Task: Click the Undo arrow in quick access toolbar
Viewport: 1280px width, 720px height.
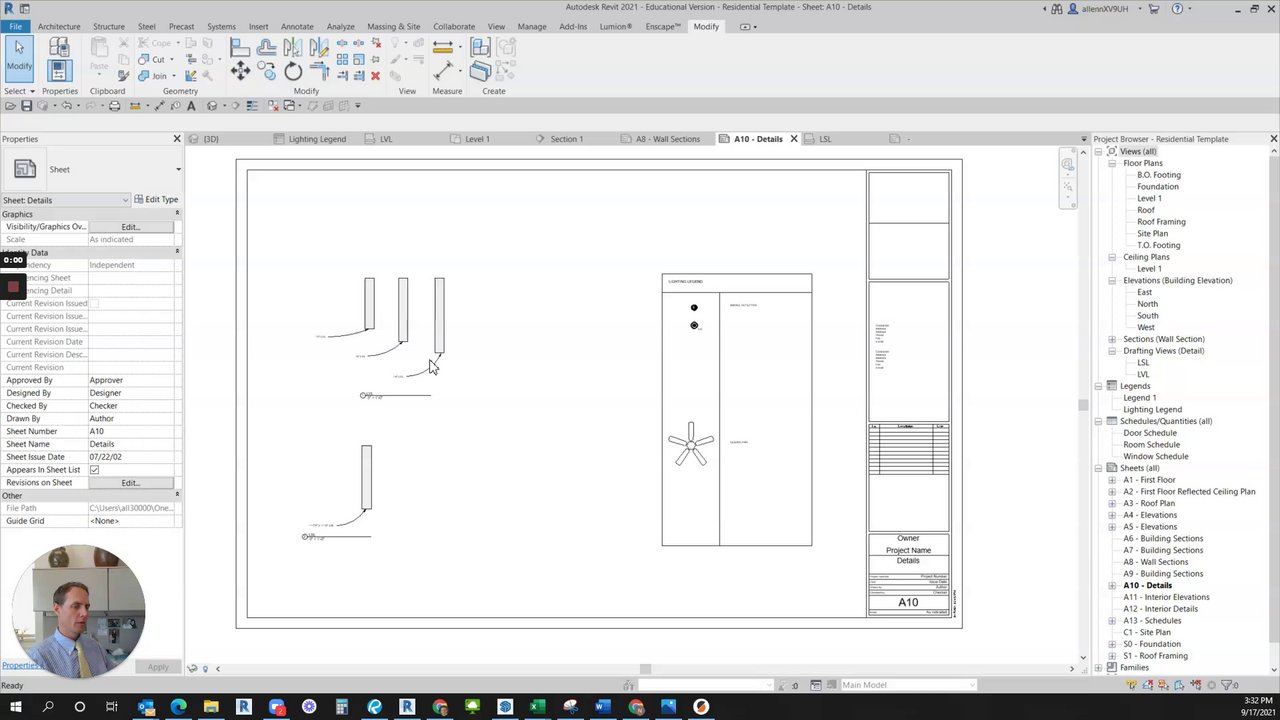Action: pyautogui.click(x=67, y=105)
